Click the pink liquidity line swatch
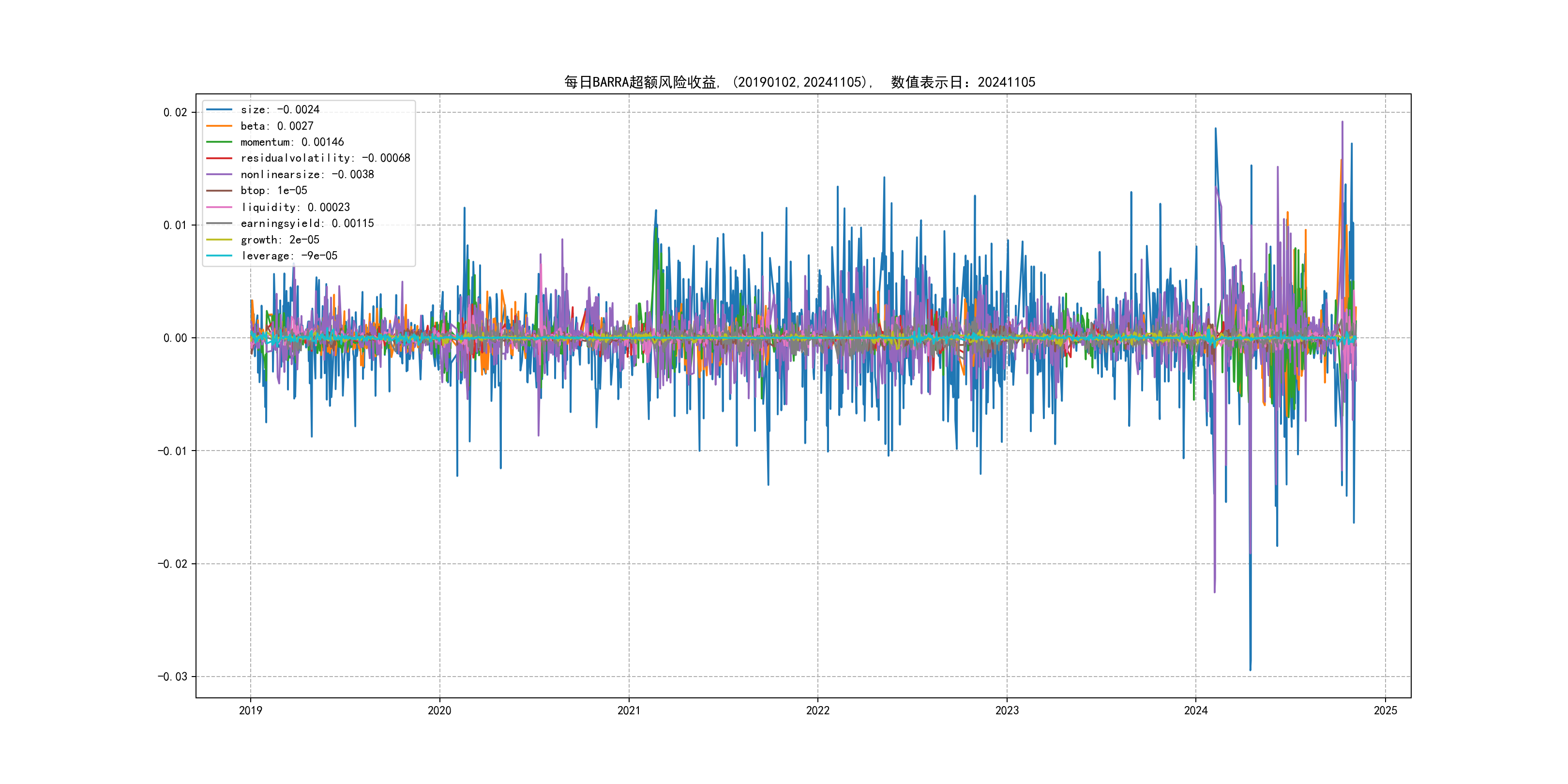Image resolution: width=1568 pixels, height=784 pixels. (219, 207)
